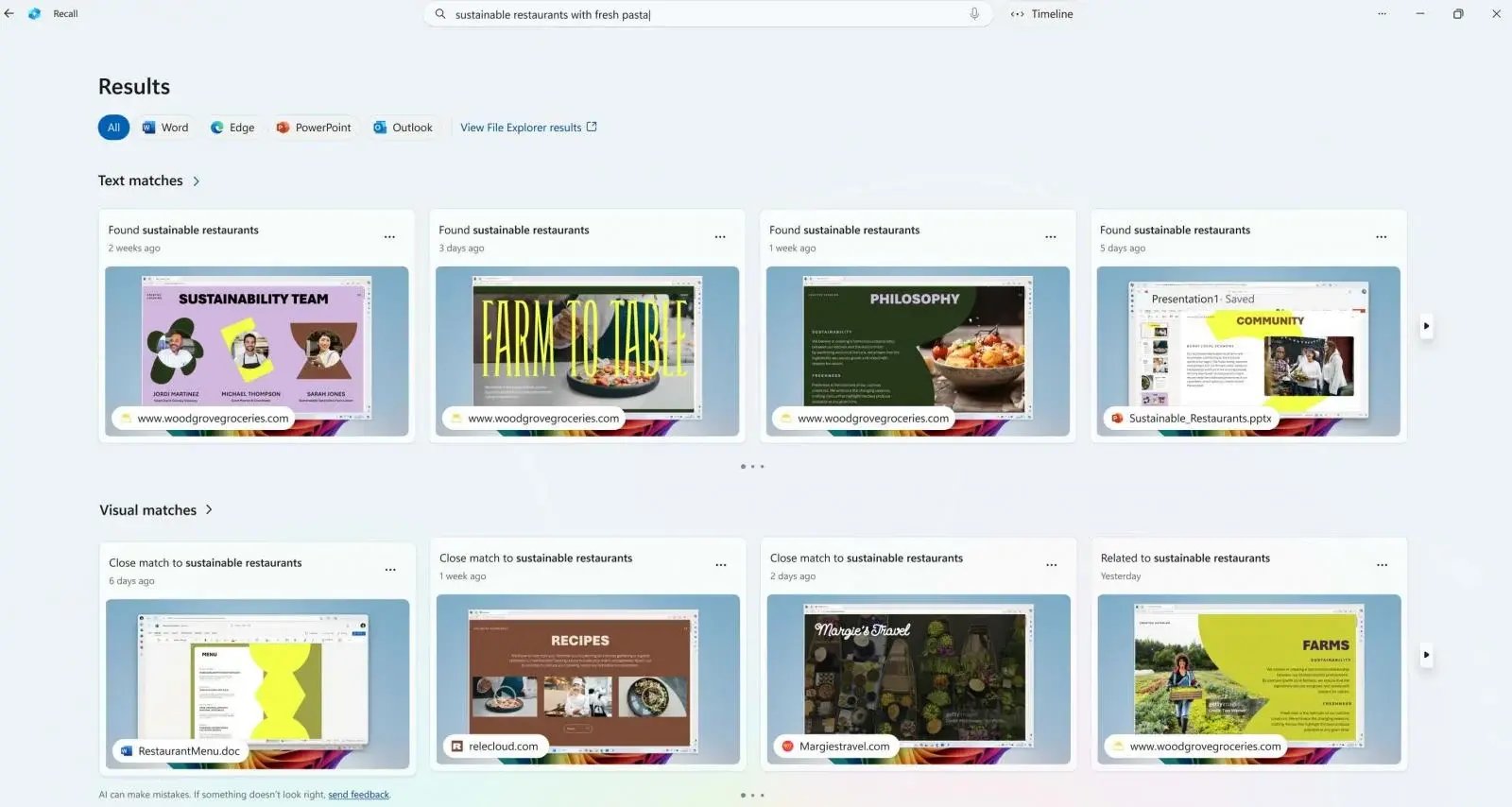This screenshot has height=807, width=1512.
Task: Click the back arrow in Recall
Action: click(x=9, y=14)
